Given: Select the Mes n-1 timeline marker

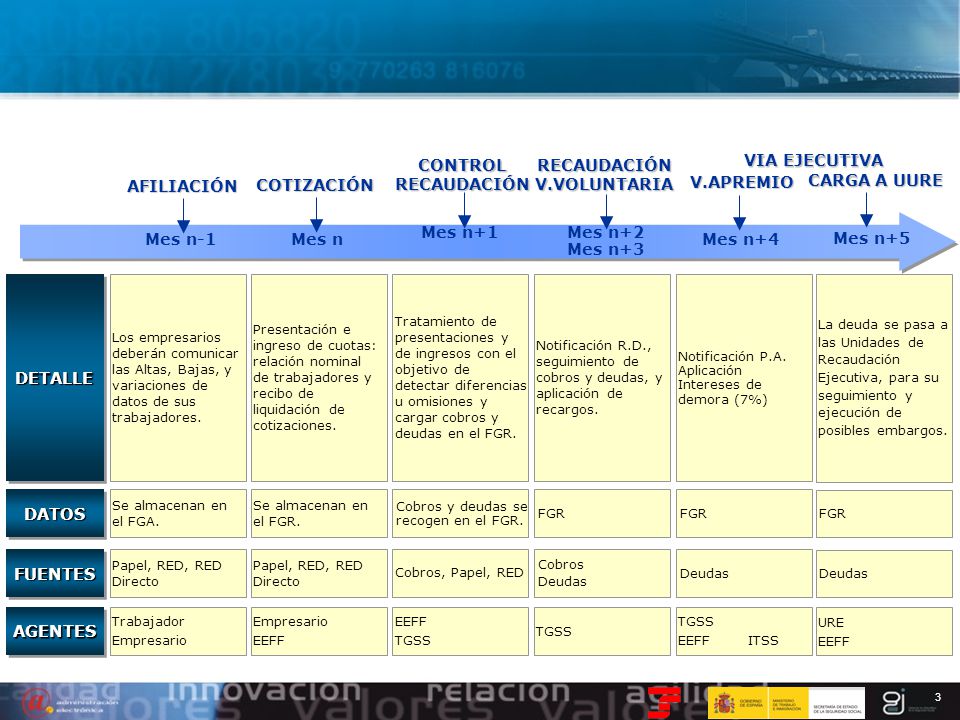Looking at the screenshot, I should [181, 239].
